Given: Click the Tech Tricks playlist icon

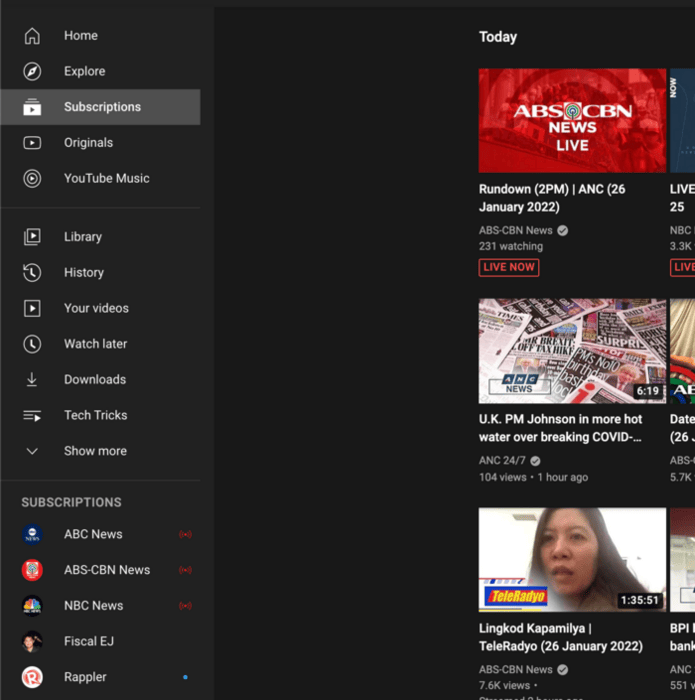Looking at the screenshot, I should (32, 416).
